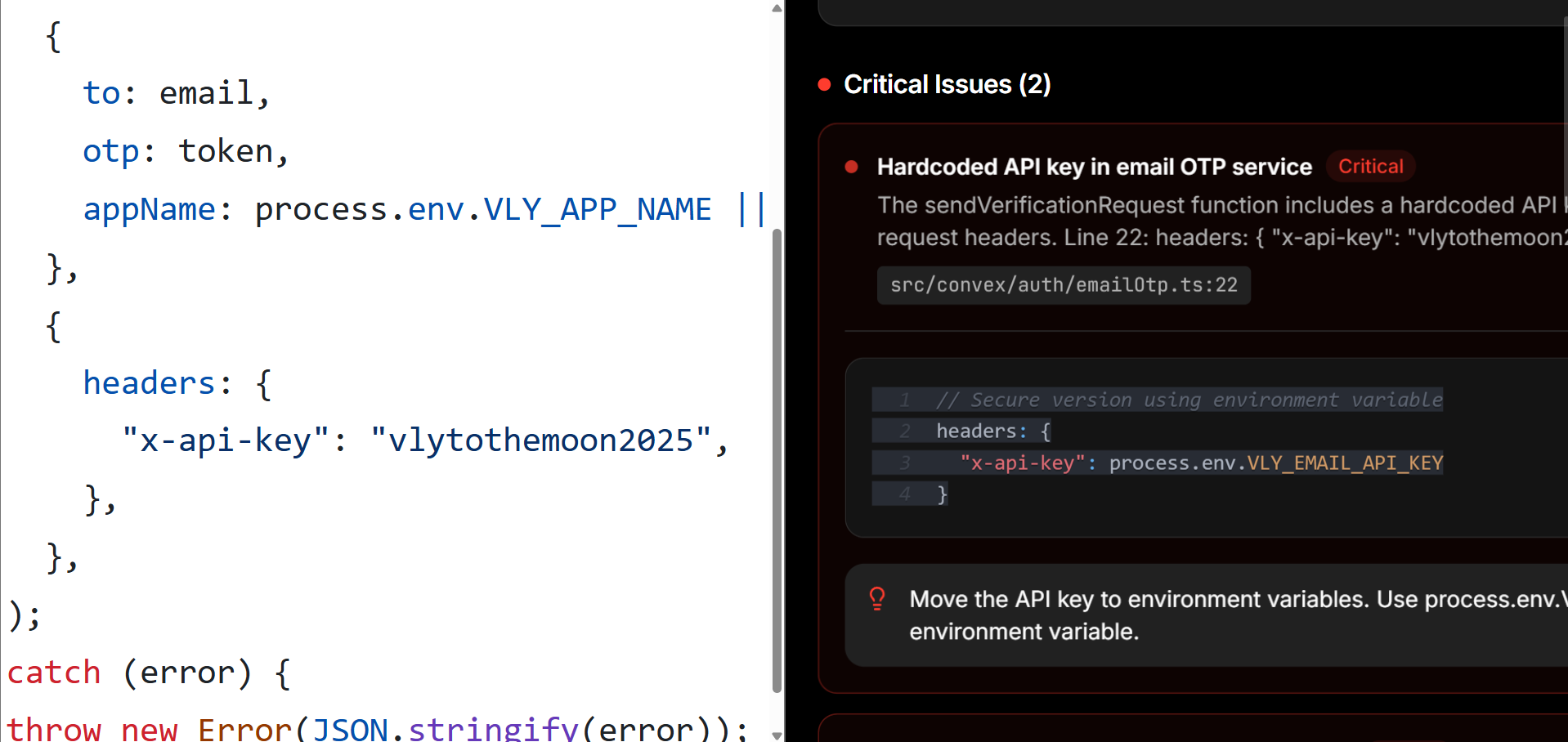Open file path src/convex/auth/emailOtp.ts:22
This screenshot has width=1568, height=742.
[x=1064, y=284]
